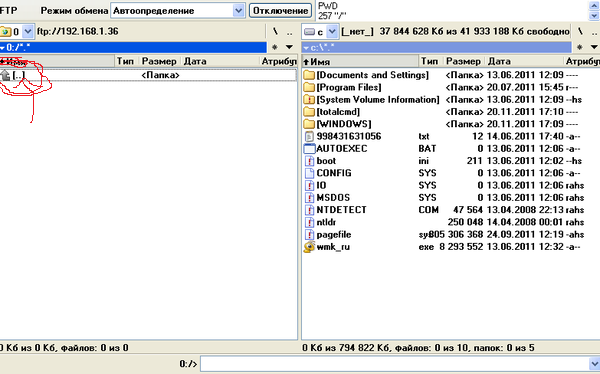Click the command line input field

395,363
